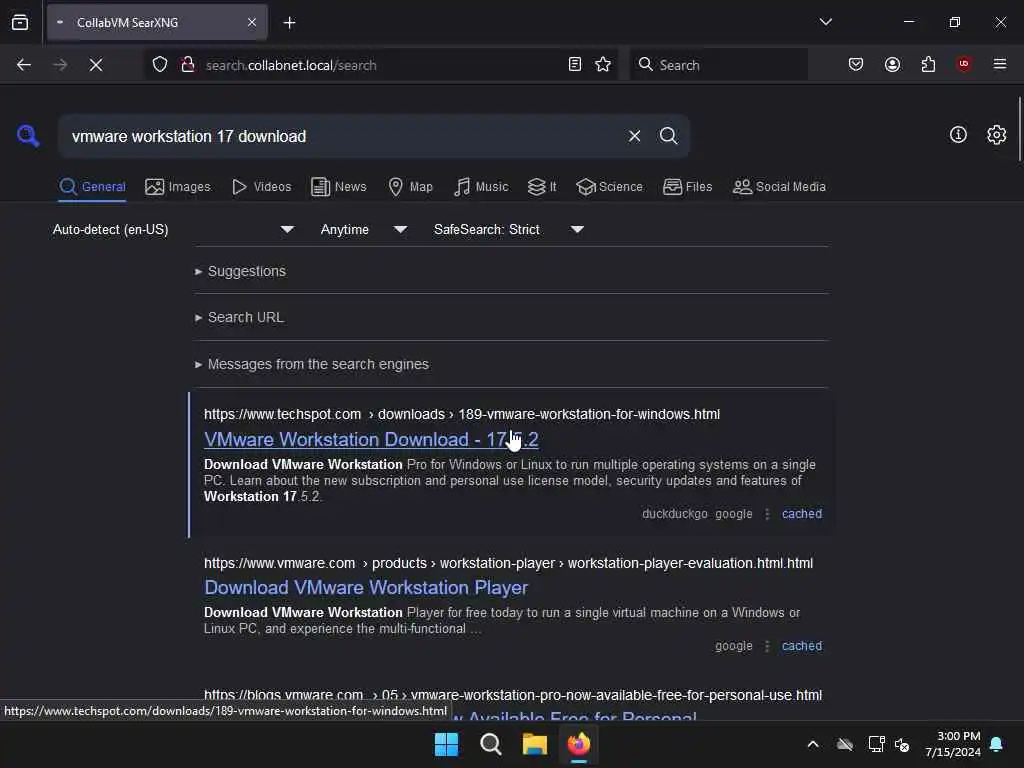
Task: Switch to Videos category tab
Action: (261, 187)
